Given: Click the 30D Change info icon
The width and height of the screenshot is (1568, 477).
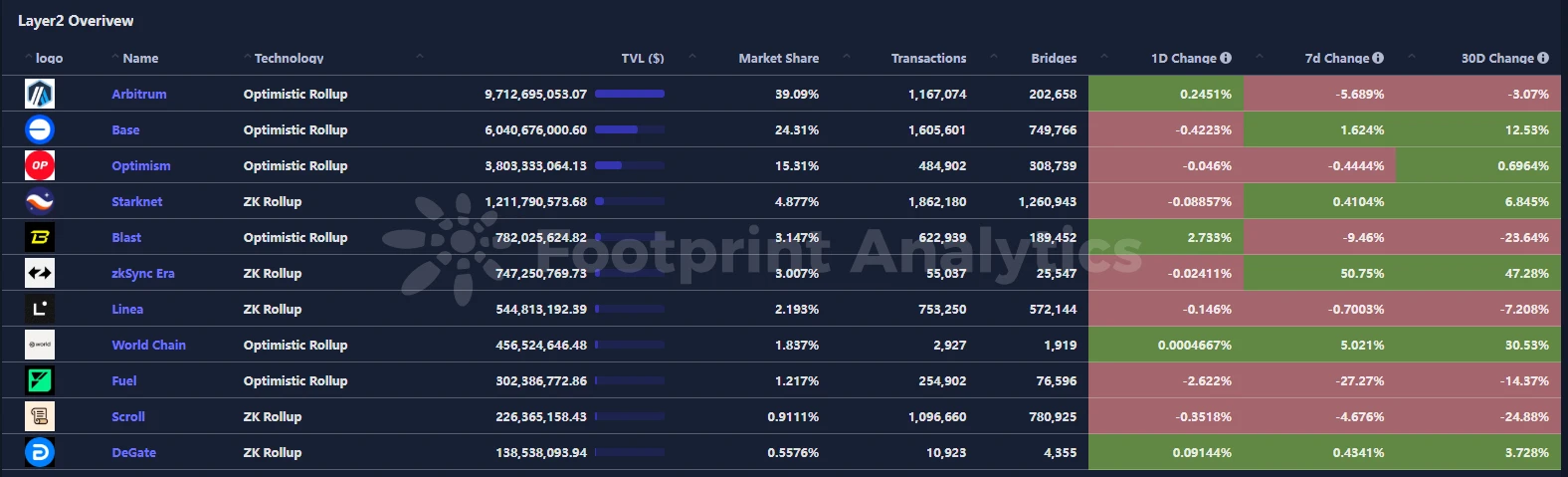Looking at the screenshot, I should pos(1543,58).
